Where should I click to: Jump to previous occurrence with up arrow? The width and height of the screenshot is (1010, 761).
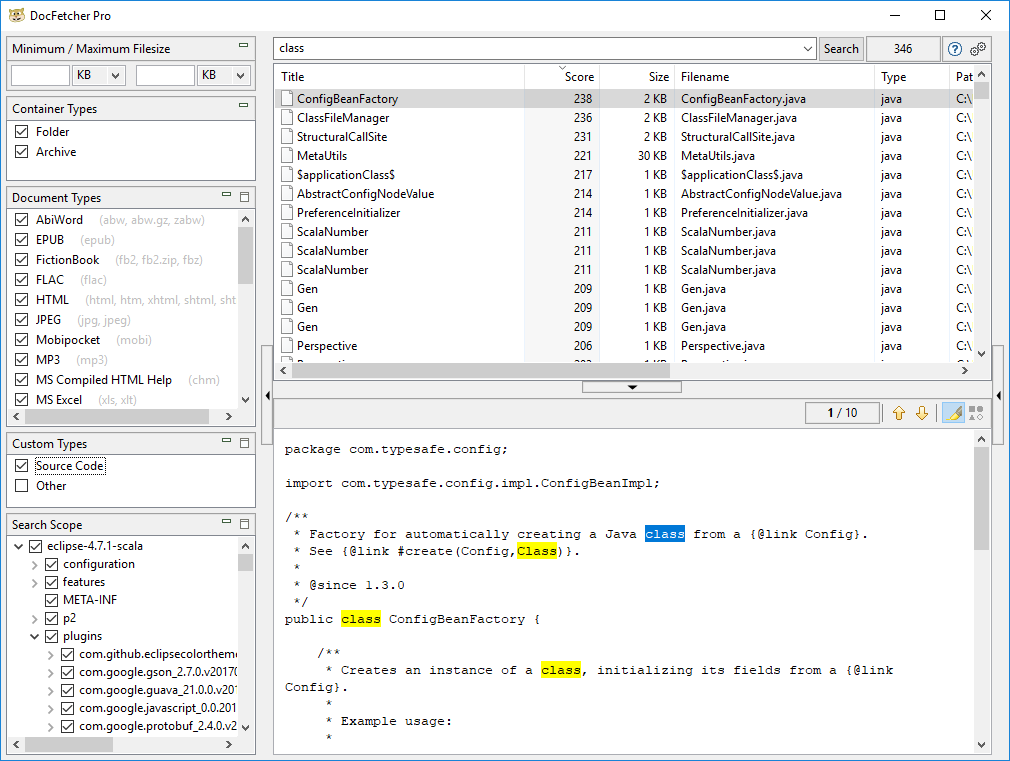tap(899, 413)
